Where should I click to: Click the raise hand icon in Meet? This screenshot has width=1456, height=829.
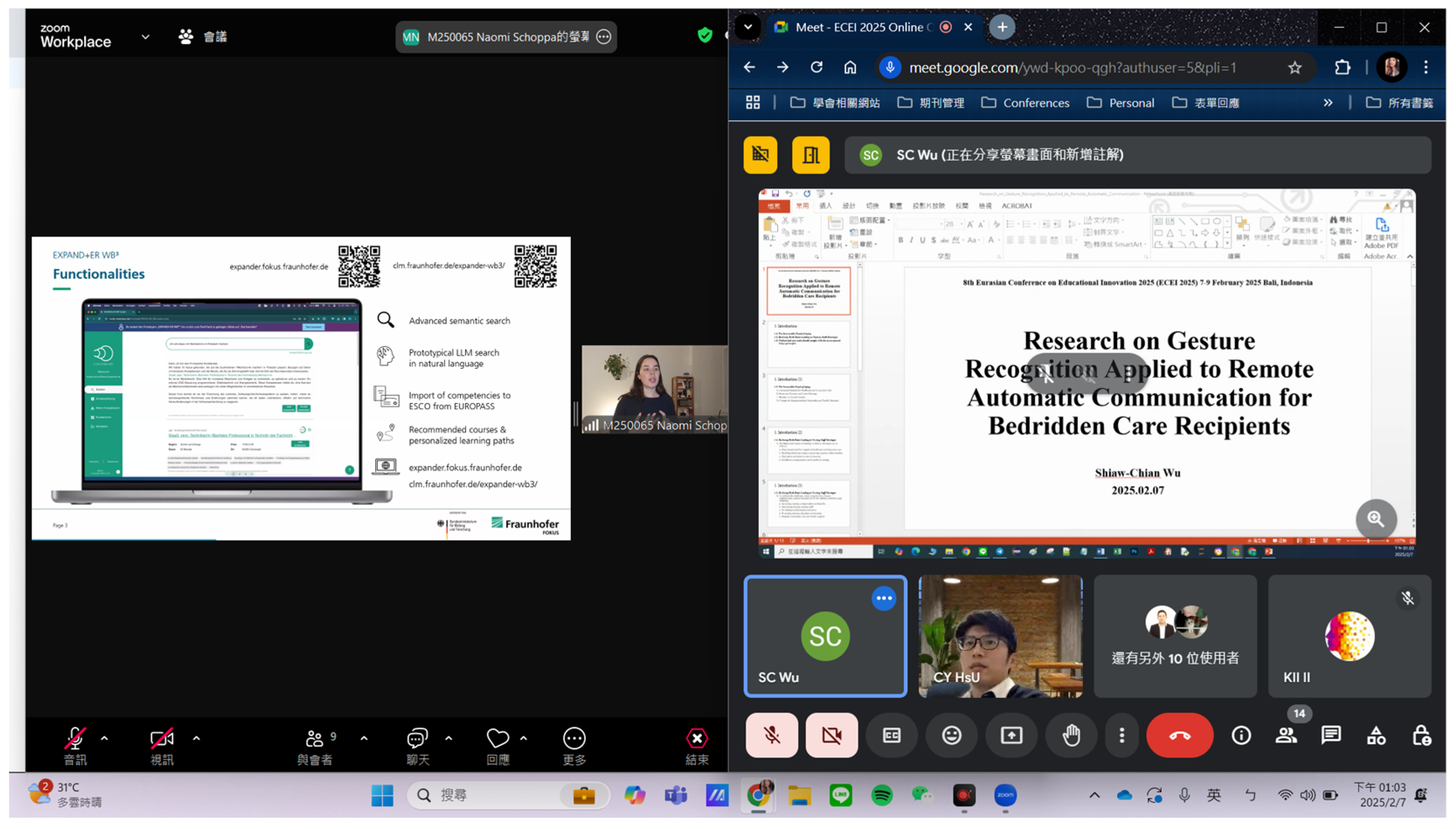pyautogui.click(x=1071, y=735)
